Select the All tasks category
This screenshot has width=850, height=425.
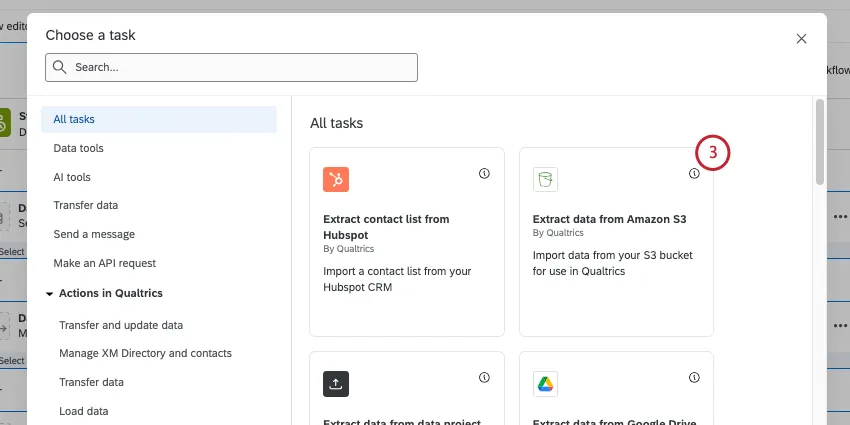tap(74, 119)
